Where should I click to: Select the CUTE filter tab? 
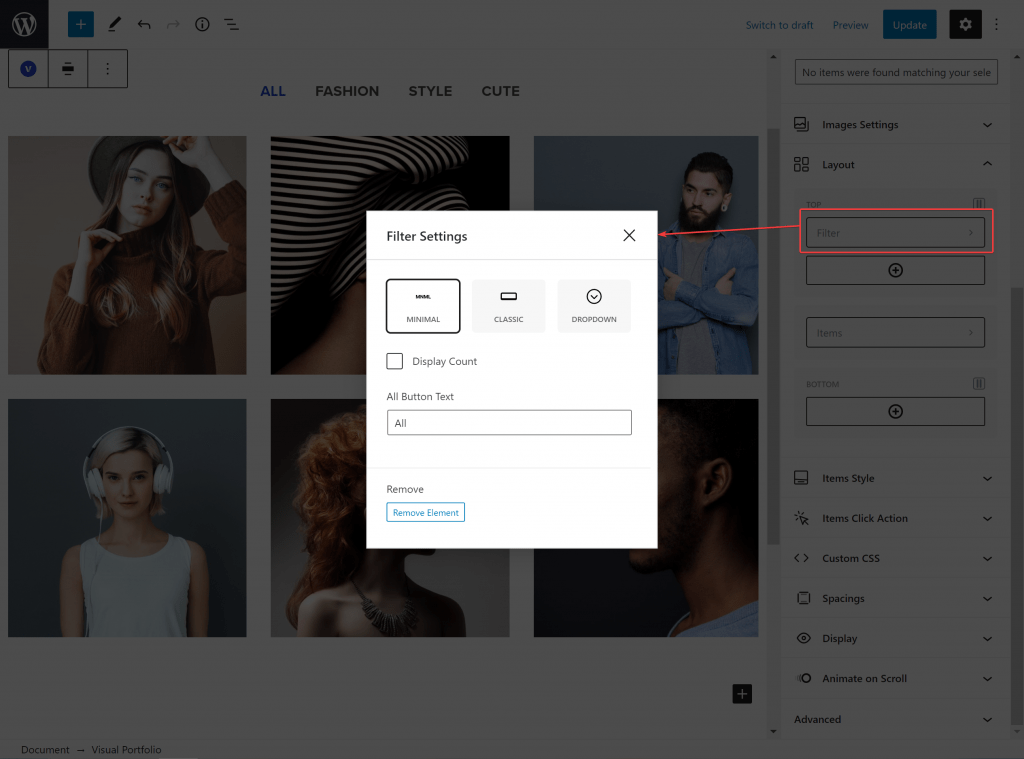coord(500,91)
